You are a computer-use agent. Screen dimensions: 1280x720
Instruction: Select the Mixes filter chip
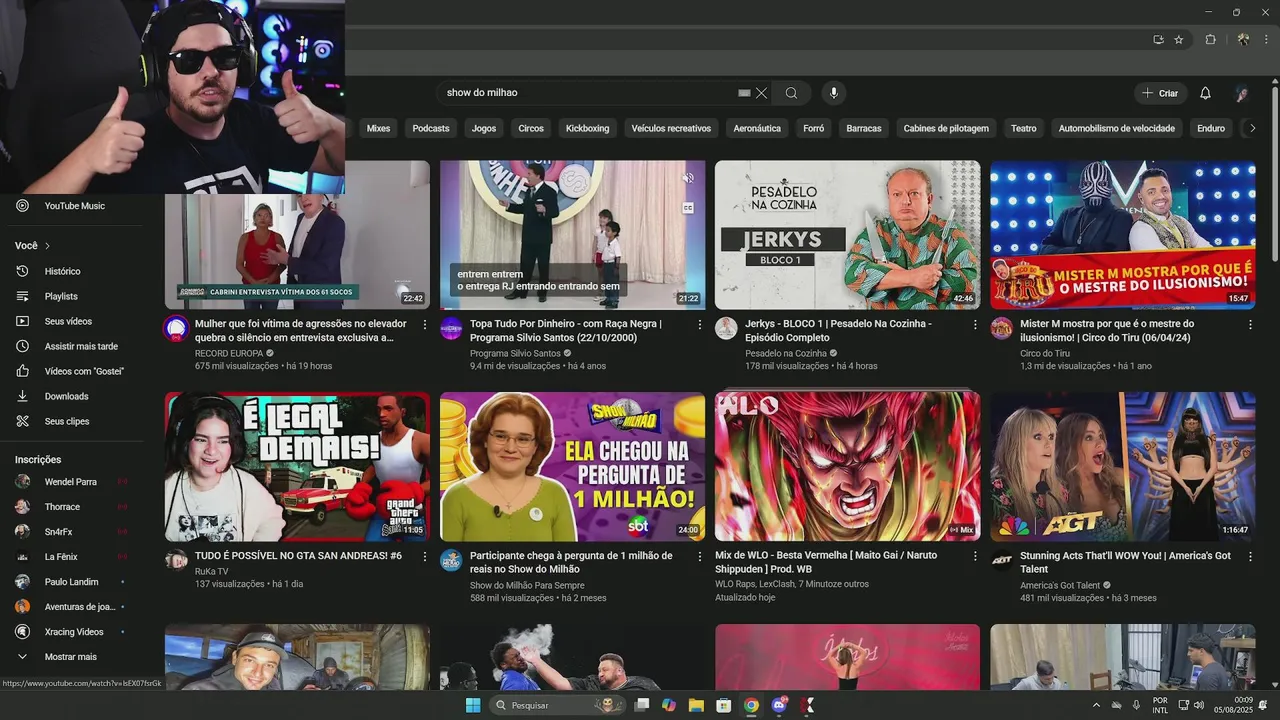[x=378, y=128]
